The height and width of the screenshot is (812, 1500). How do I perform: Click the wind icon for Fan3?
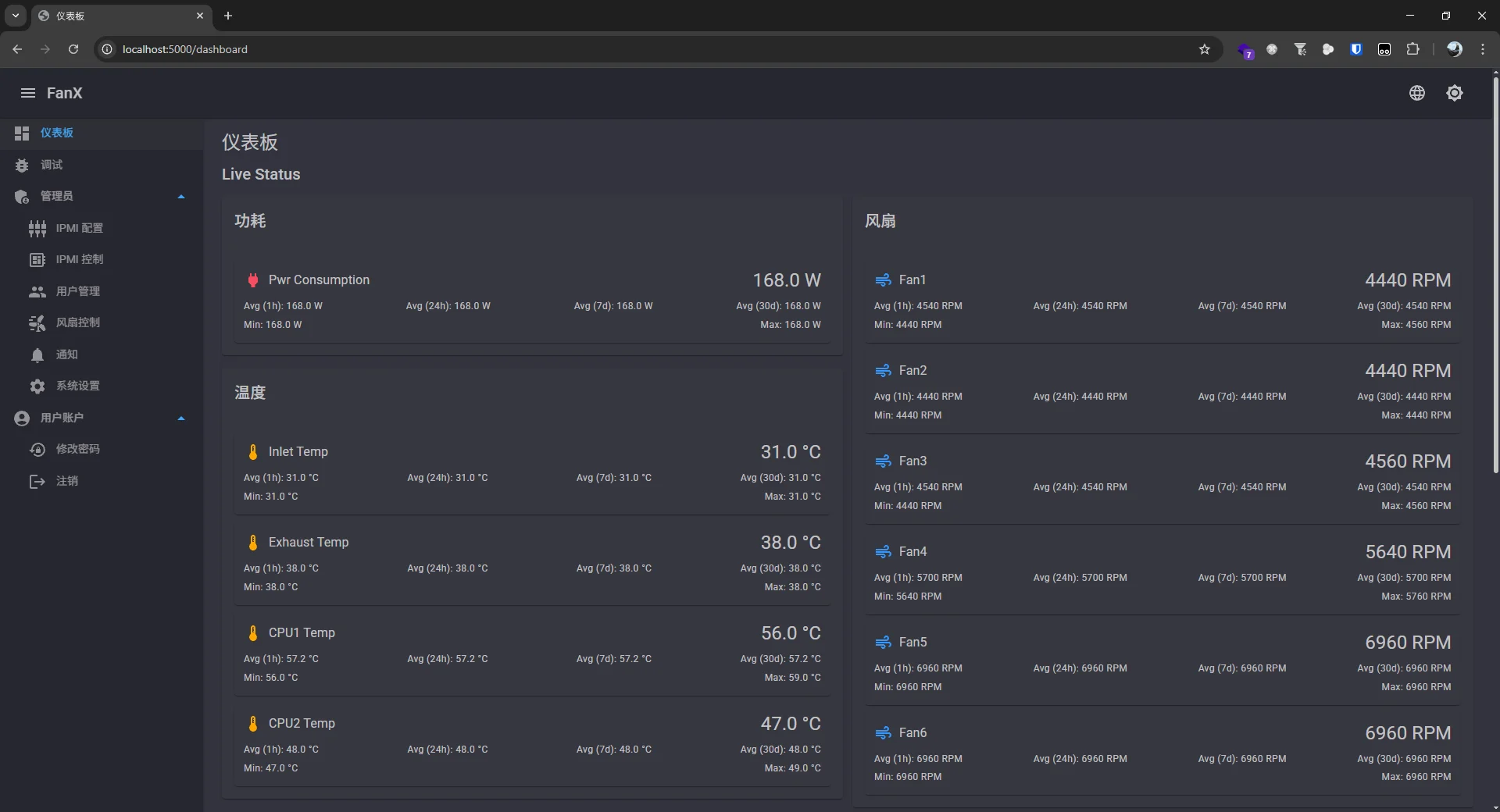[883, 461]
